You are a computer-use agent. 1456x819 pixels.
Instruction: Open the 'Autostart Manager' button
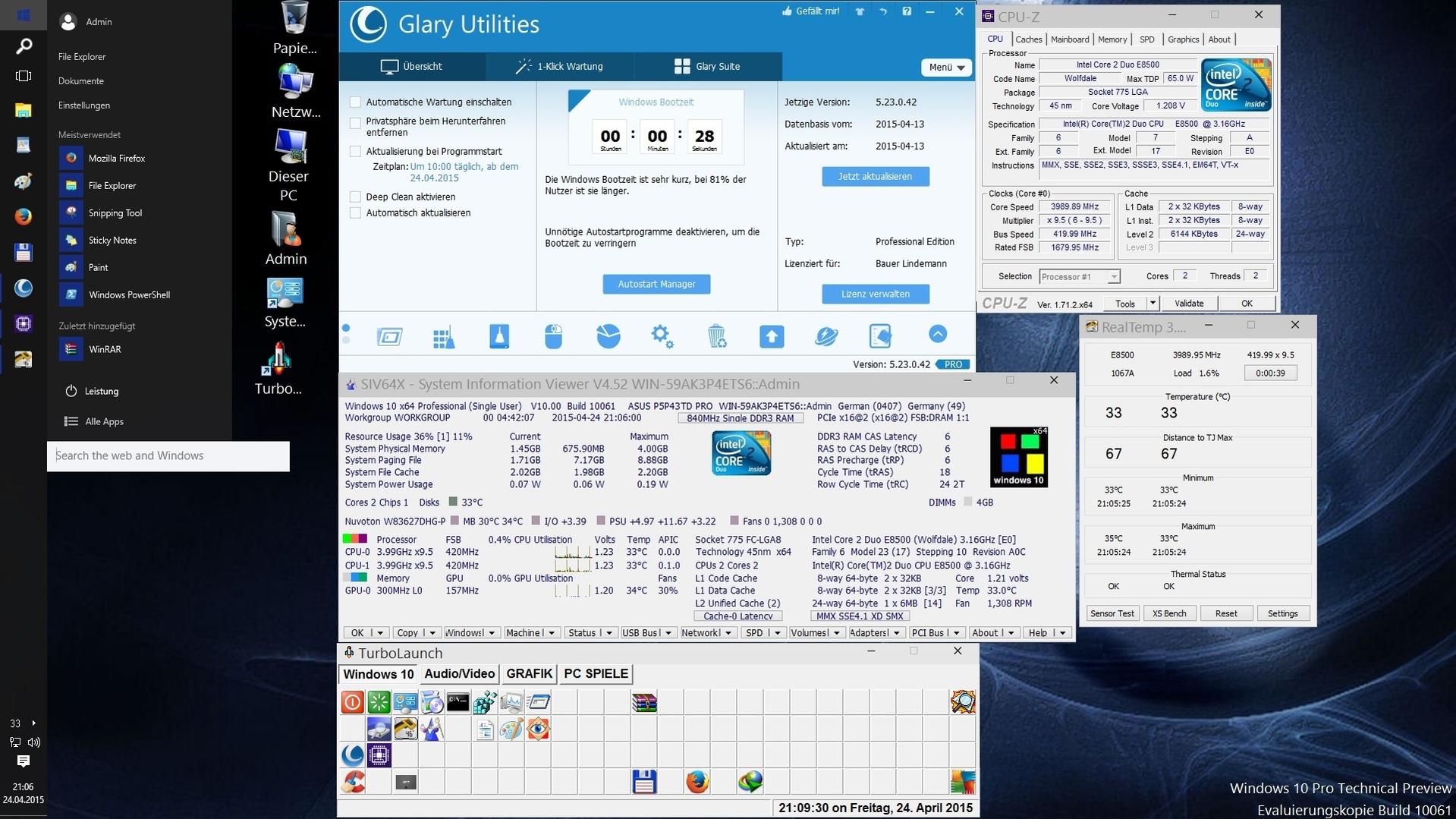(656, 284)
